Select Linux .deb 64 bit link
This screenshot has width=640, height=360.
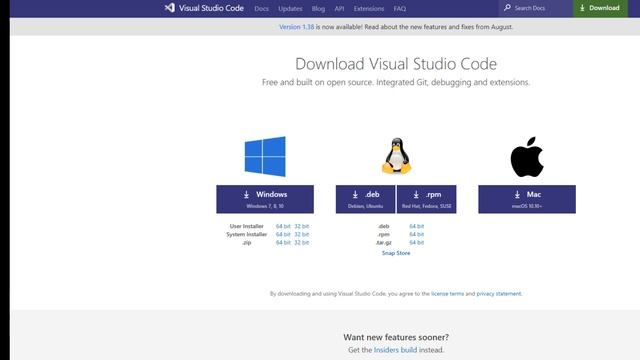pyautogui.click(x=417, y=226)
